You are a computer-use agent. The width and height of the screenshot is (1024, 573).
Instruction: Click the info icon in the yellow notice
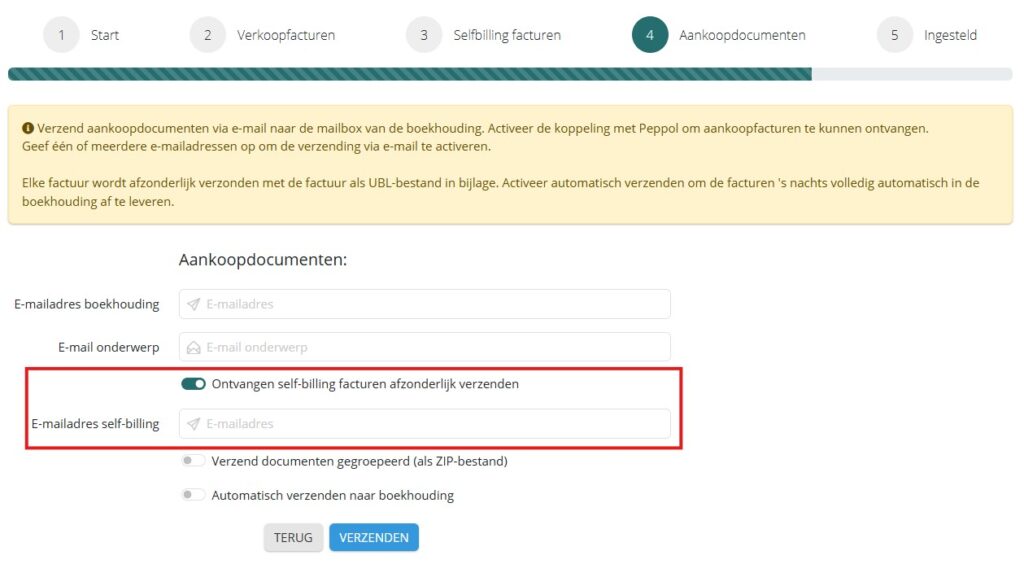[x=28, y=129]
